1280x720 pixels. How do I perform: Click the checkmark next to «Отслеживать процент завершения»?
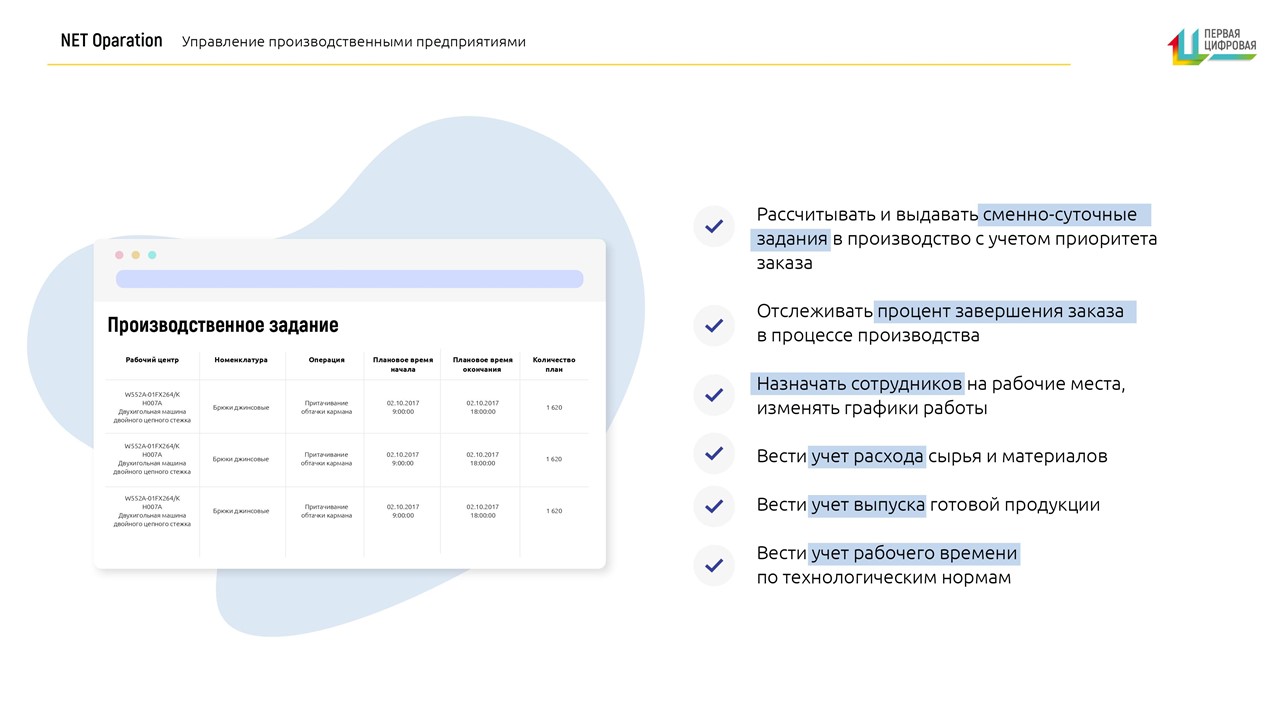(x=714, y=325)
